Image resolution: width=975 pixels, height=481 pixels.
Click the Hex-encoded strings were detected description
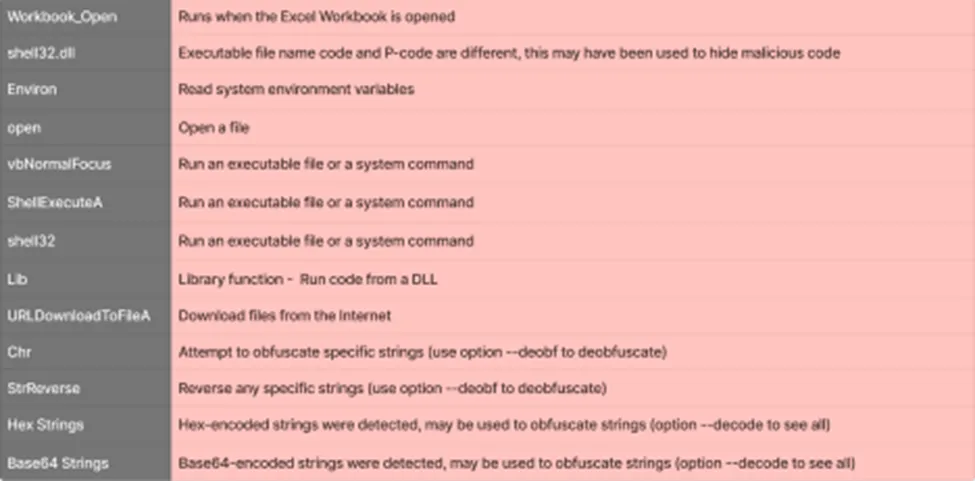(x=504, y=425)
